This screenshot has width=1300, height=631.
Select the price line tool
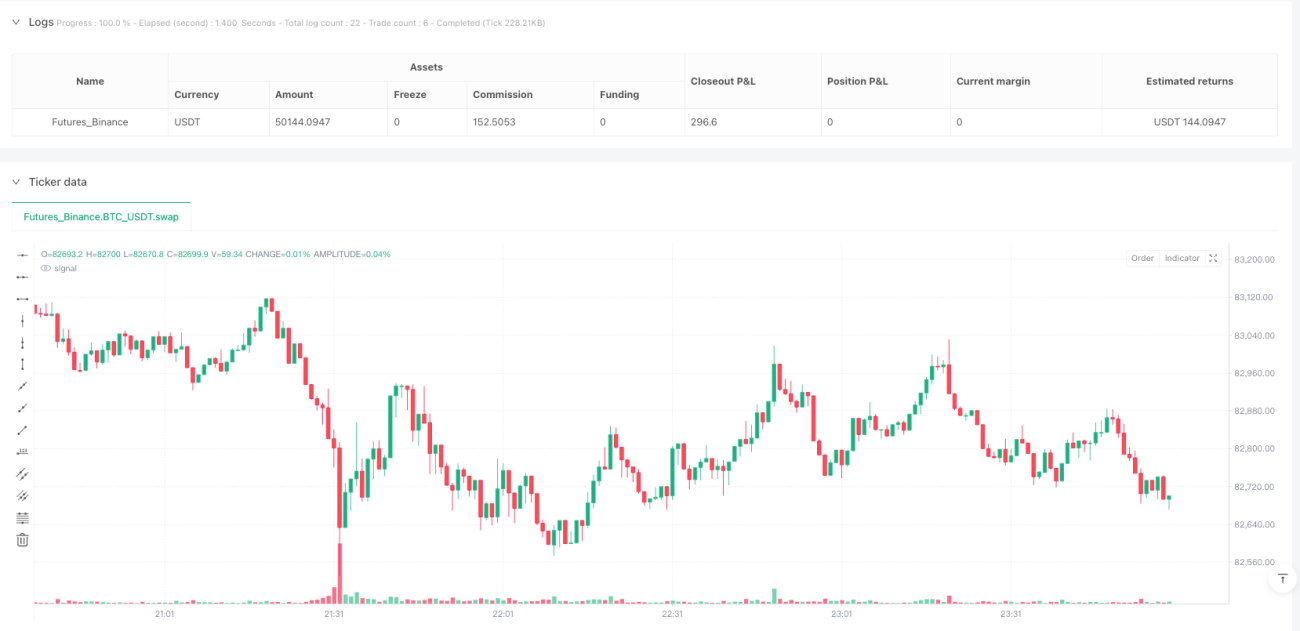pos(22,452)
